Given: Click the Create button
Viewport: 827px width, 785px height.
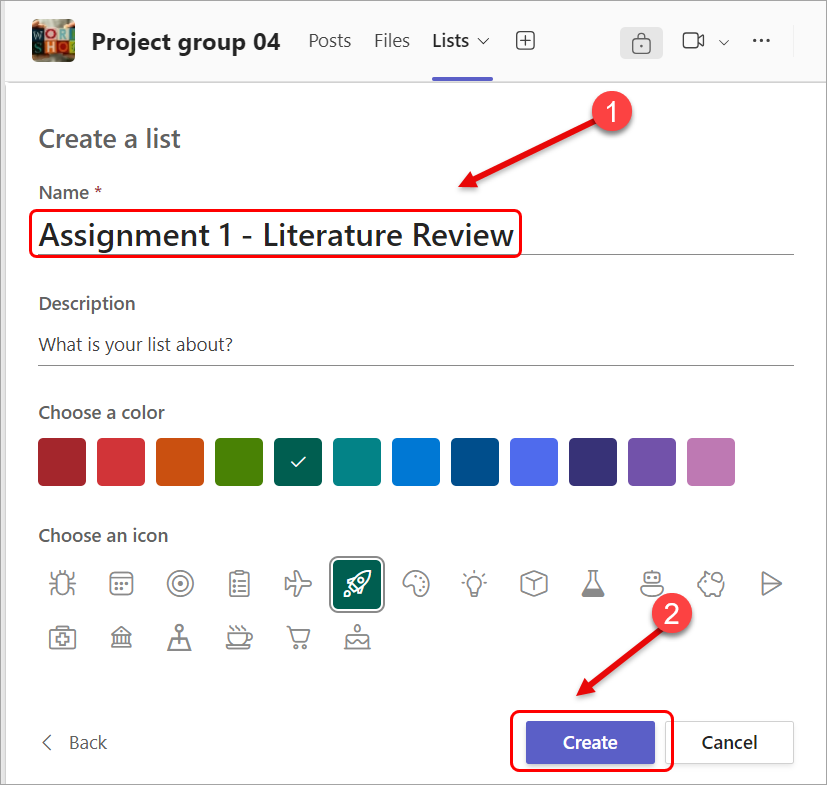Looking at the screenshot, I should pyautogui.click(x=589, y=742).
